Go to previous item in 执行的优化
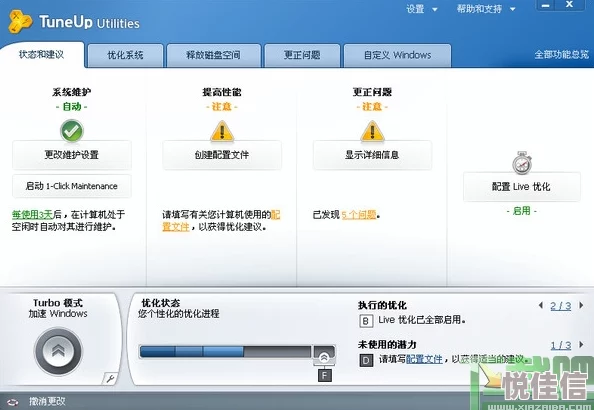Viewport: 594px width, 410px height. (541, 305)
